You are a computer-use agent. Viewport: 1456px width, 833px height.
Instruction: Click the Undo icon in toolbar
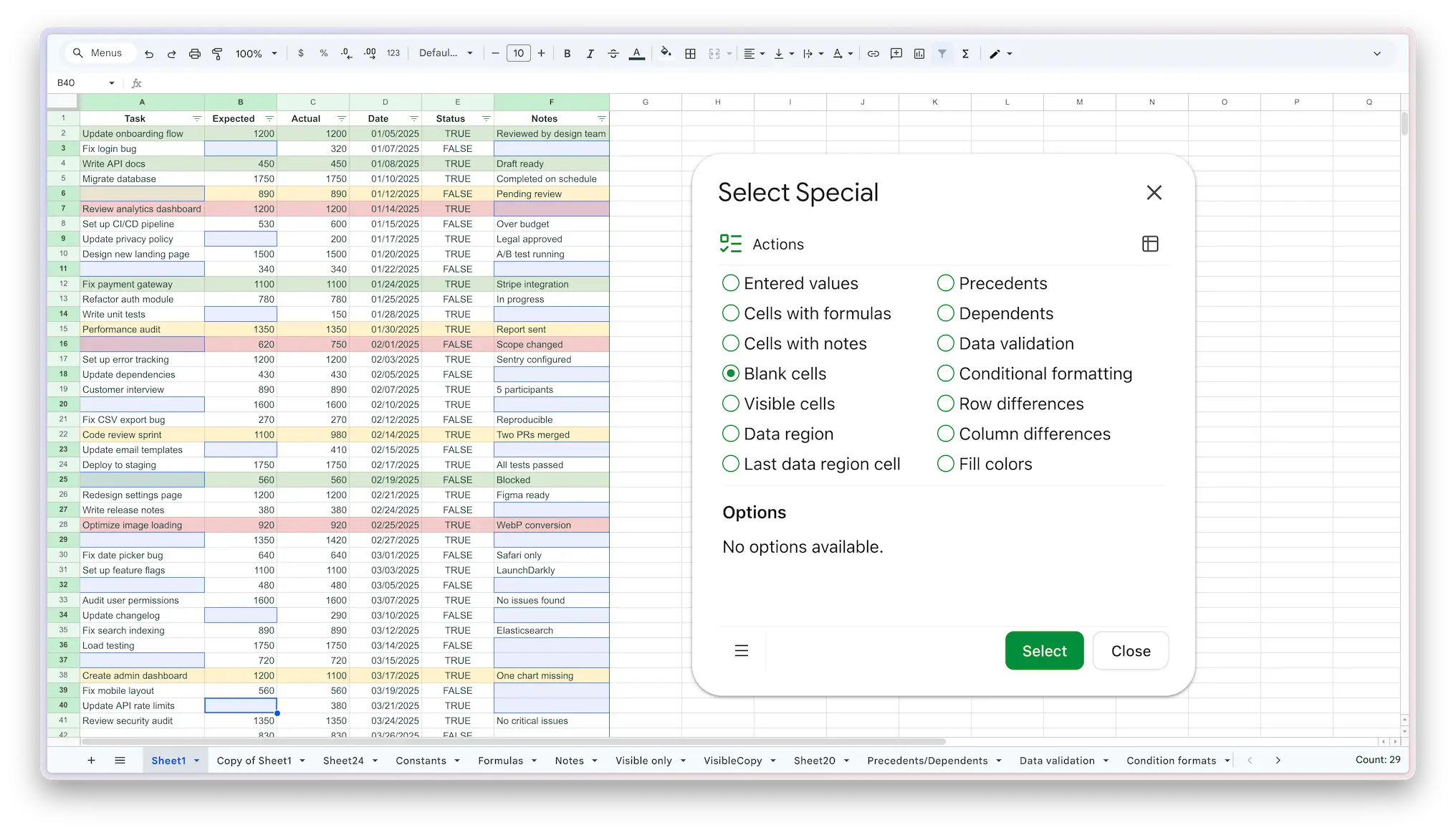(x=149, y=54)
